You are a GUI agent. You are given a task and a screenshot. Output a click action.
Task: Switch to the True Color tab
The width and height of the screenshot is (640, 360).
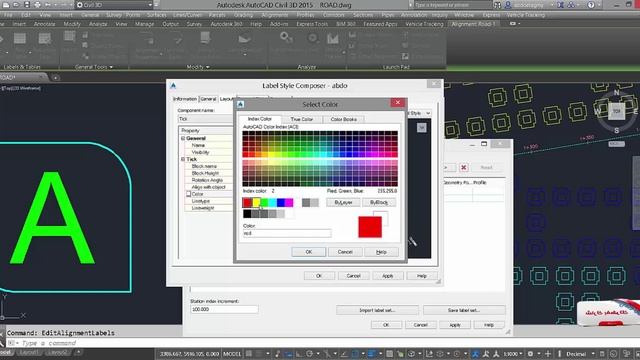coord(302,119)
